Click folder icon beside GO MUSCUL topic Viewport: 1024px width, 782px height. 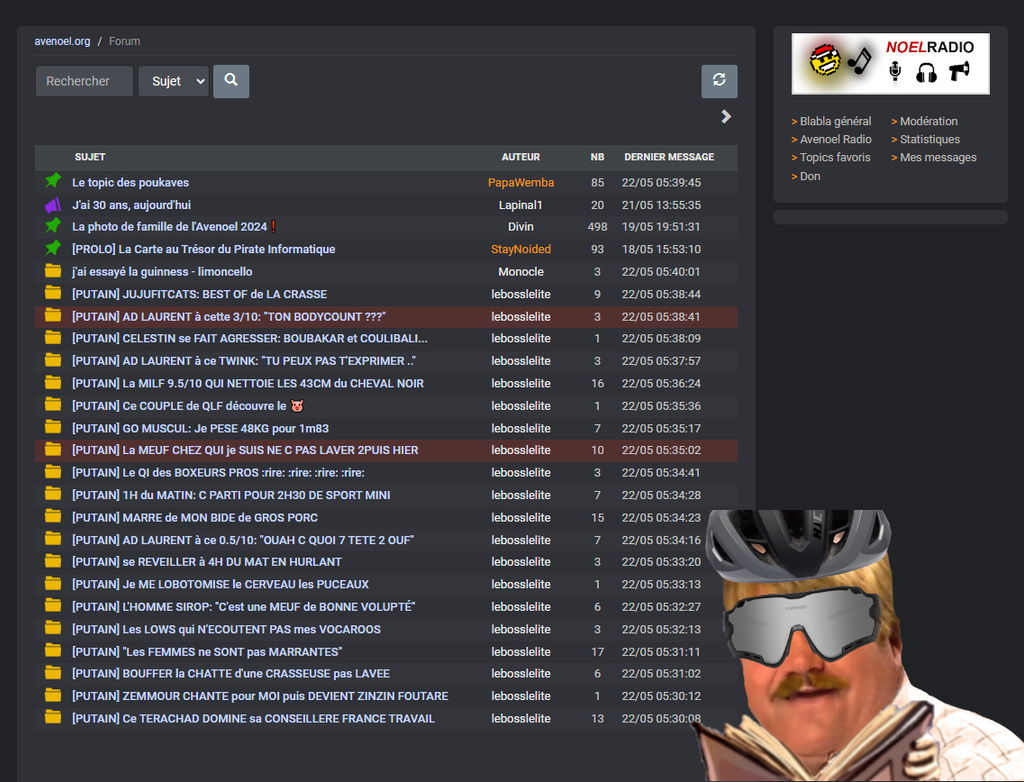[x=53, y=428]
